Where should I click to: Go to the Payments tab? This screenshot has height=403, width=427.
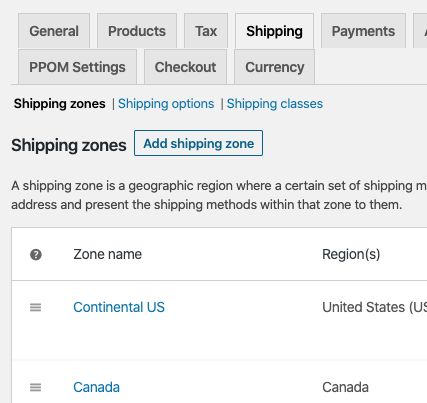click(x=363, y=31)
